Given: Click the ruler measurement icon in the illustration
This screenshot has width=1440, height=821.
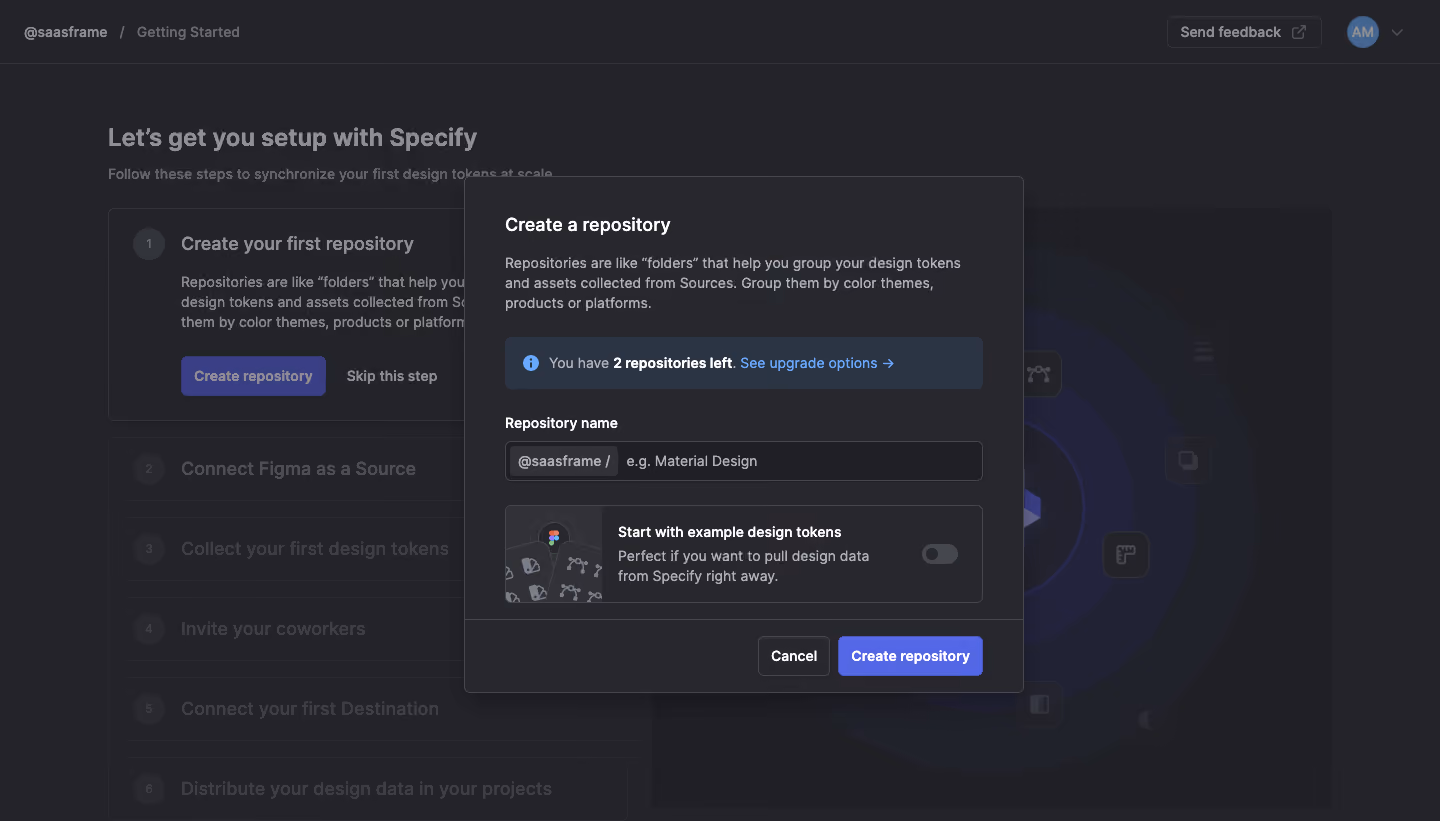Looking at the screenshot, I should [x=1126, y=554].
